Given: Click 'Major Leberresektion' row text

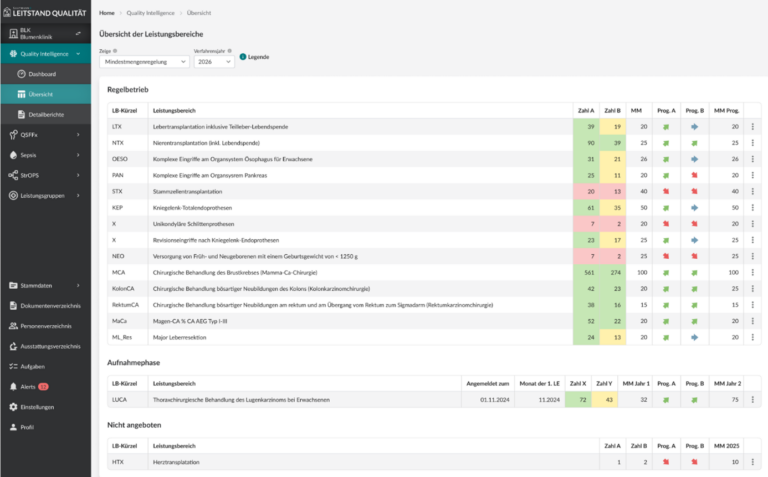Looking at the screenshot, I should (179, 337).
